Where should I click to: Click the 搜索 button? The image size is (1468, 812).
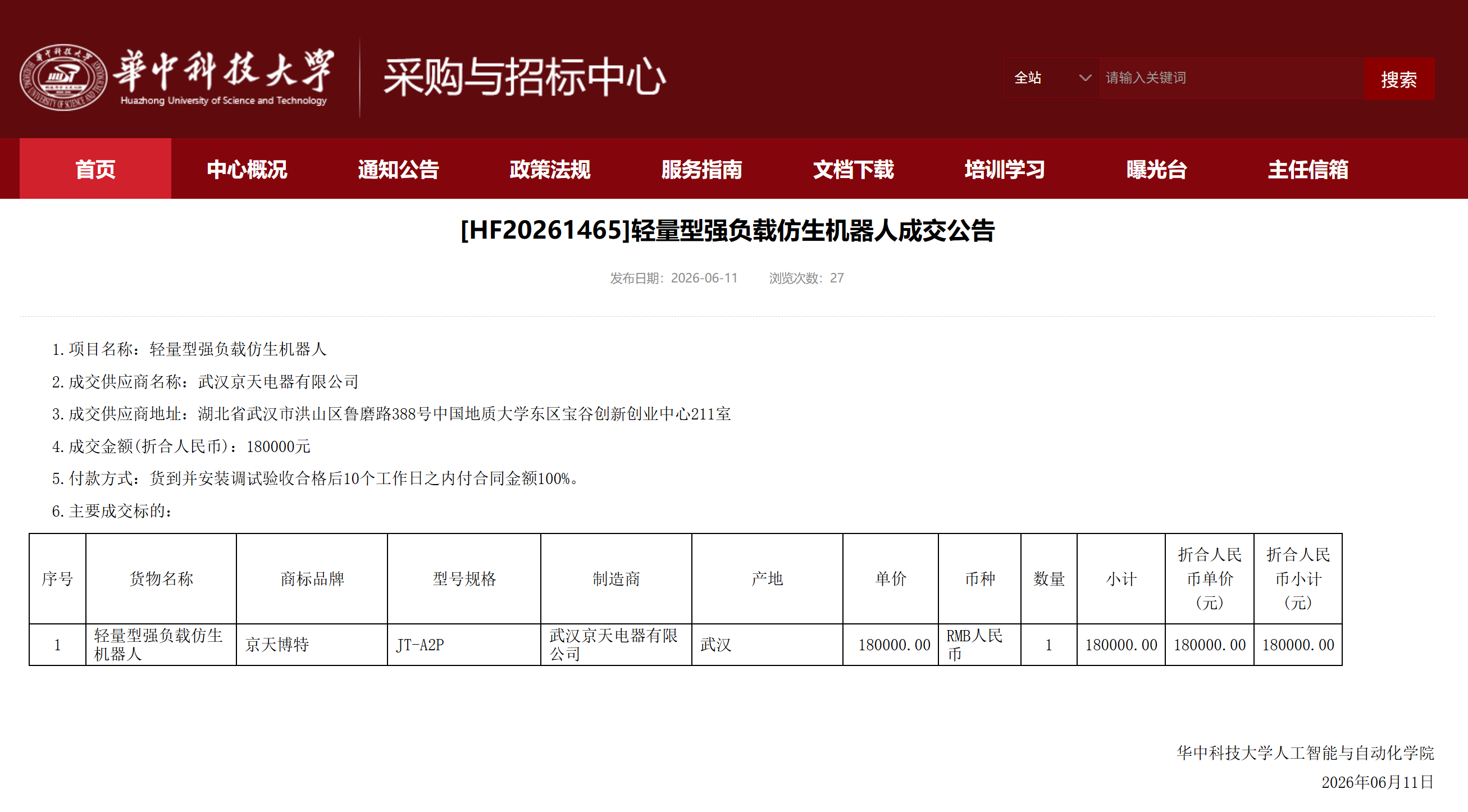click(x=1399, y=79)
